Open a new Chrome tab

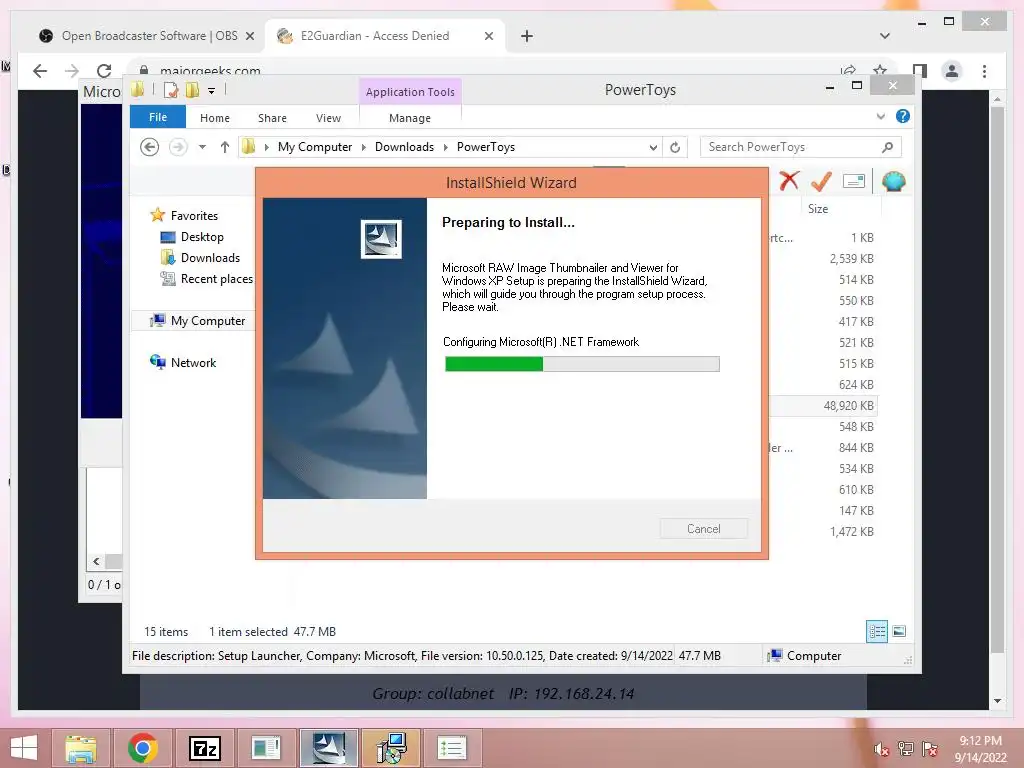527,36
